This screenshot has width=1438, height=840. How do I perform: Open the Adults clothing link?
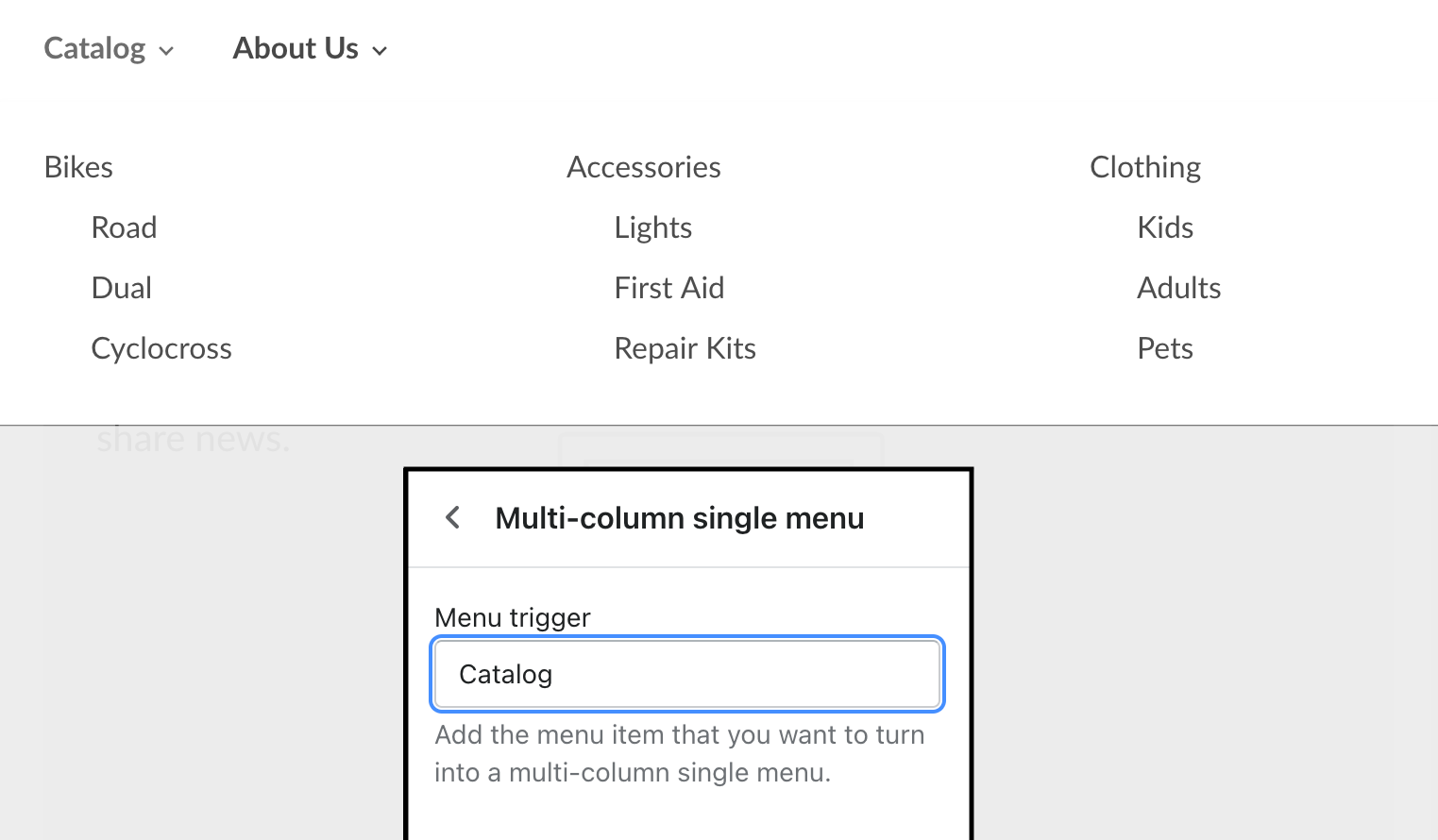pos(1178,288)
